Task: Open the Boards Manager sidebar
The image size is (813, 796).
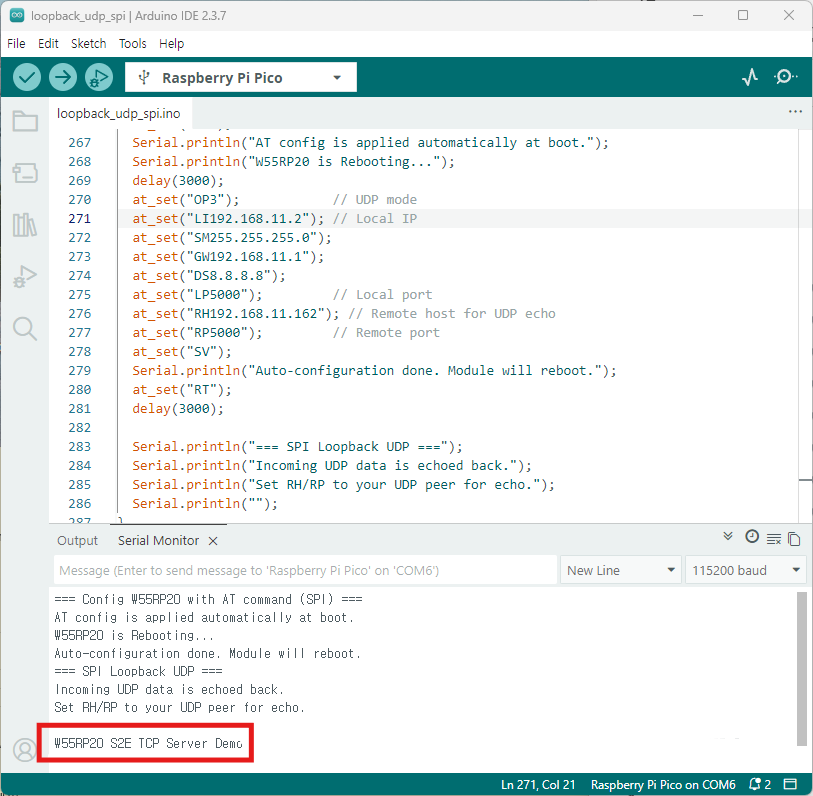Action: [x=25, y=174]
